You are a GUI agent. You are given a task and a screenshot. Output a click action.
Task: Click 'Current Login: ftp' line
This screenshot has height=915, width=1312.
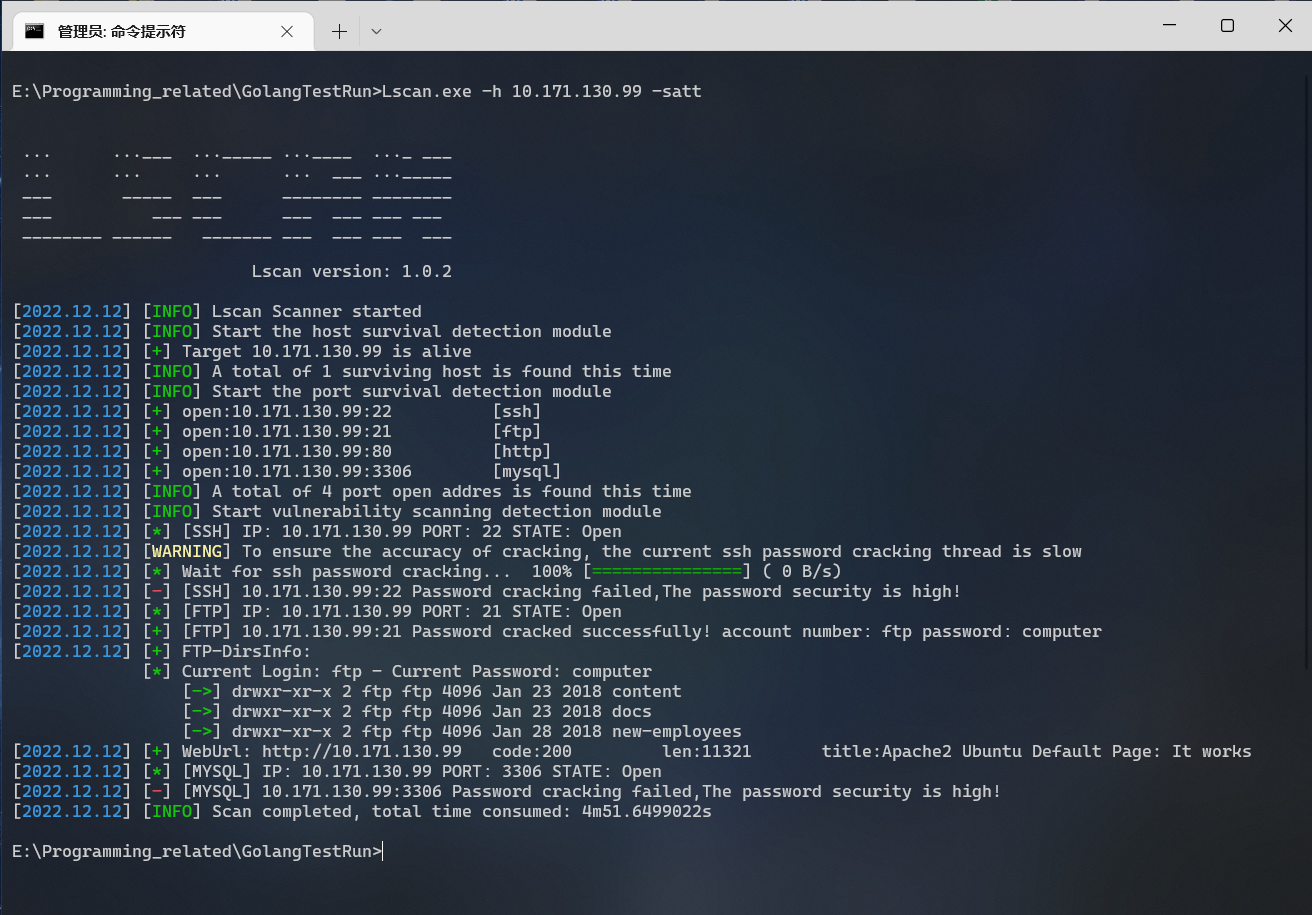pos(397,671)
